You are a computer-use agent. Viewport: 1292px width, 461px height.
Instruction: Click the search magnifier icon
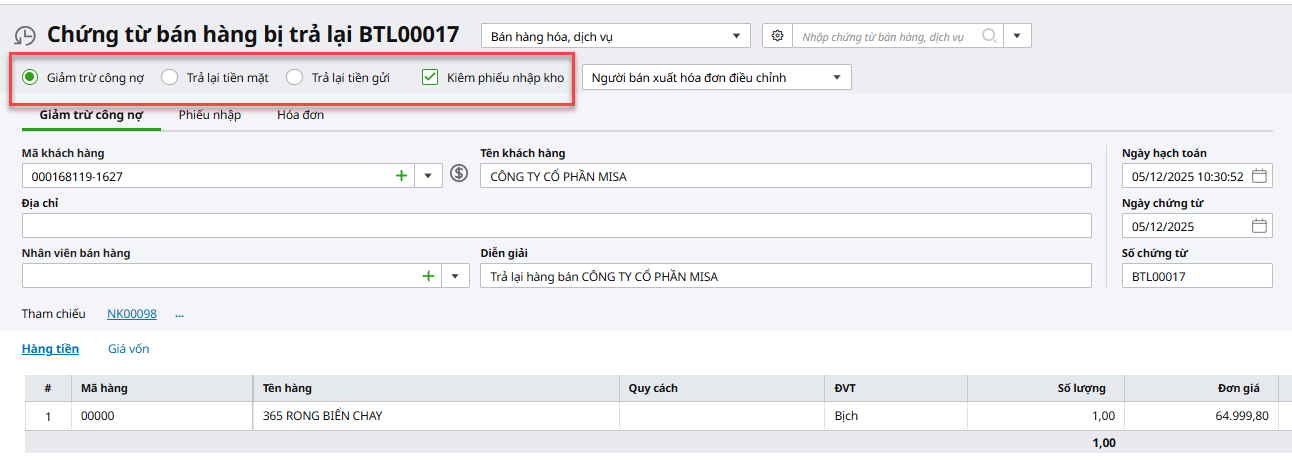(989, 36)
